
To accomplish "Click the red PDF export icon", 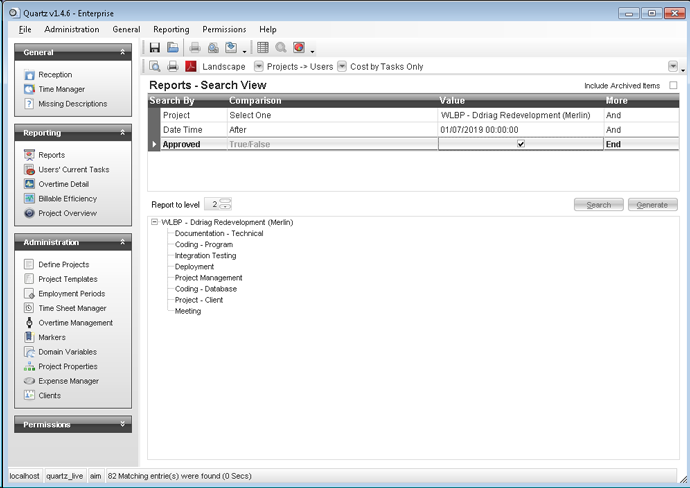I will click(x=191, y=67).
